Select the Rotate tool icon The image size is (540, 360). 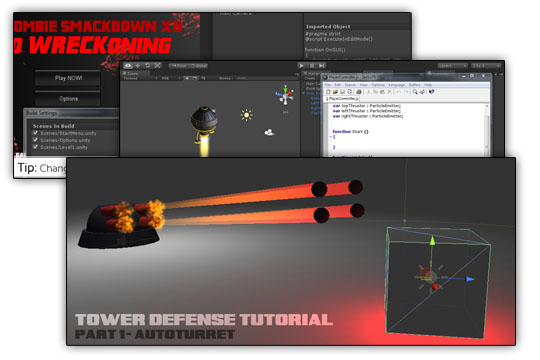[x=147, y=65]
